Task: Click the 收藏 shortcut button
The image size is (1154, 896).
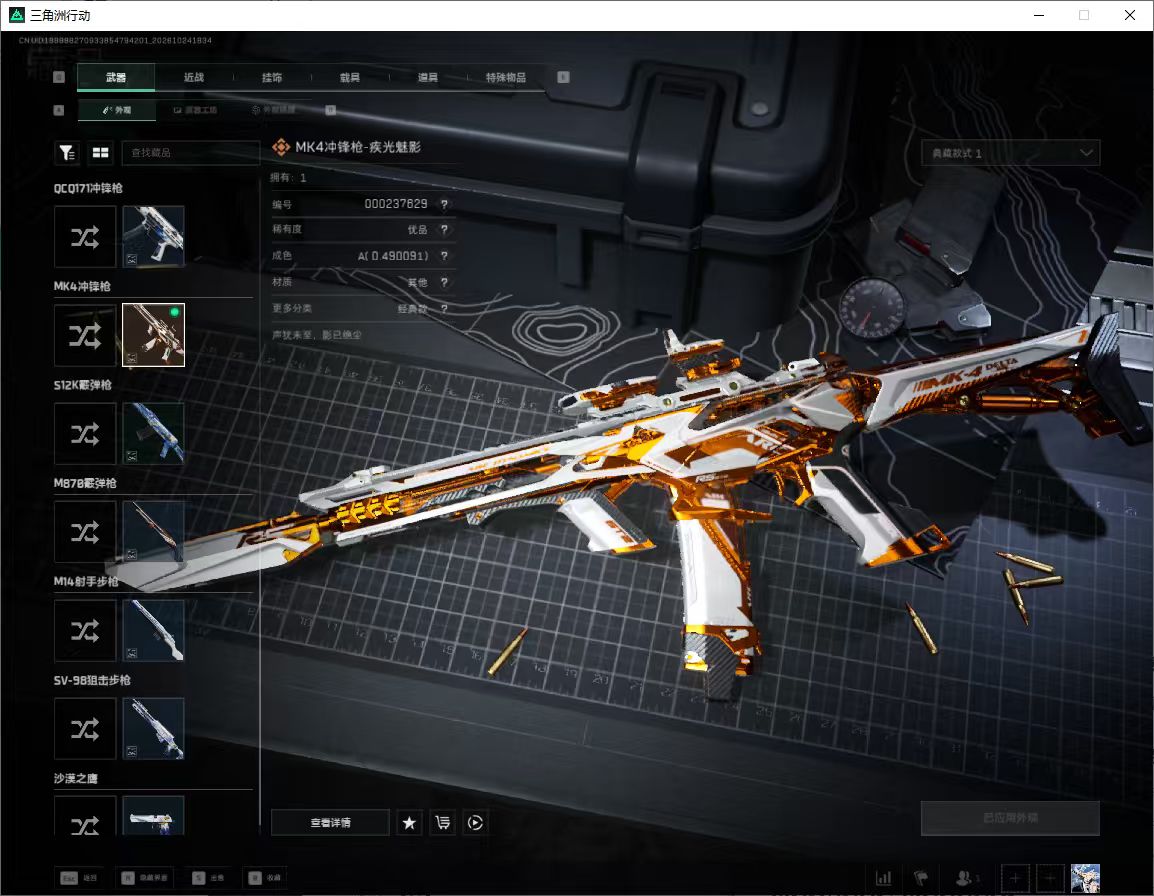Action: tap(265, 878)
